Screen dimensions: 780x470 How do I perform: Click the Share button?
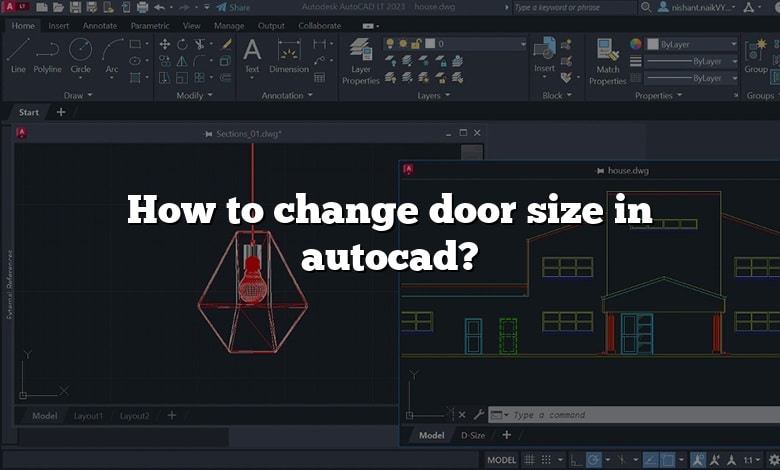[233, 7]
